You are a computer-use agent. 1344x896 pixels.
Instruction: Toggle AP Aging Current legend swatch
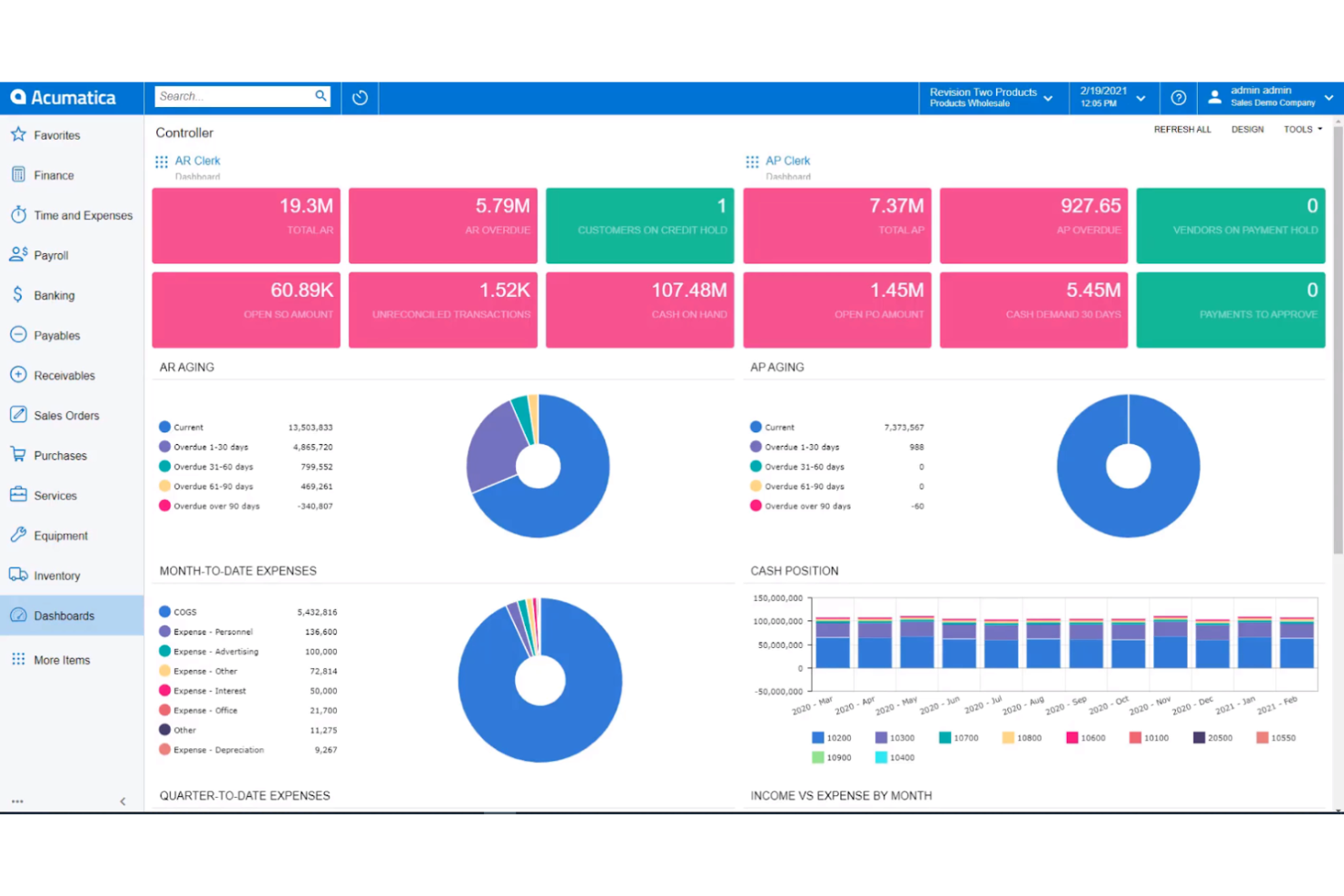pyautogui.click(x=756, y=427)
